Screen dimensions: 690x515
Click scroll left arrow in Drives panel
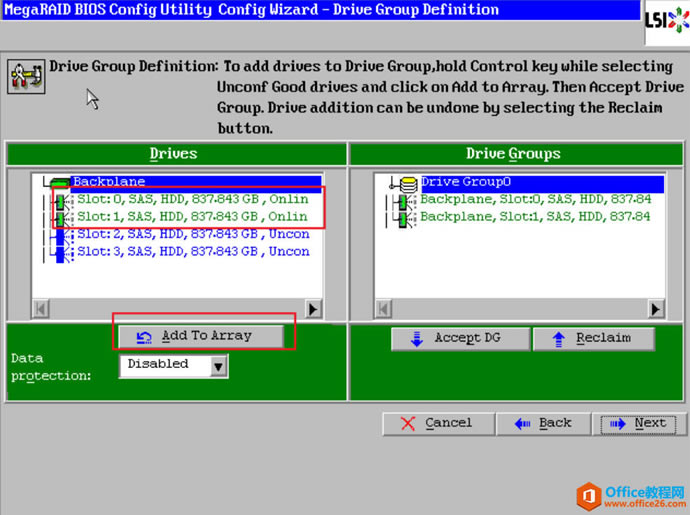pyautogui.click(x=41, y=309)
